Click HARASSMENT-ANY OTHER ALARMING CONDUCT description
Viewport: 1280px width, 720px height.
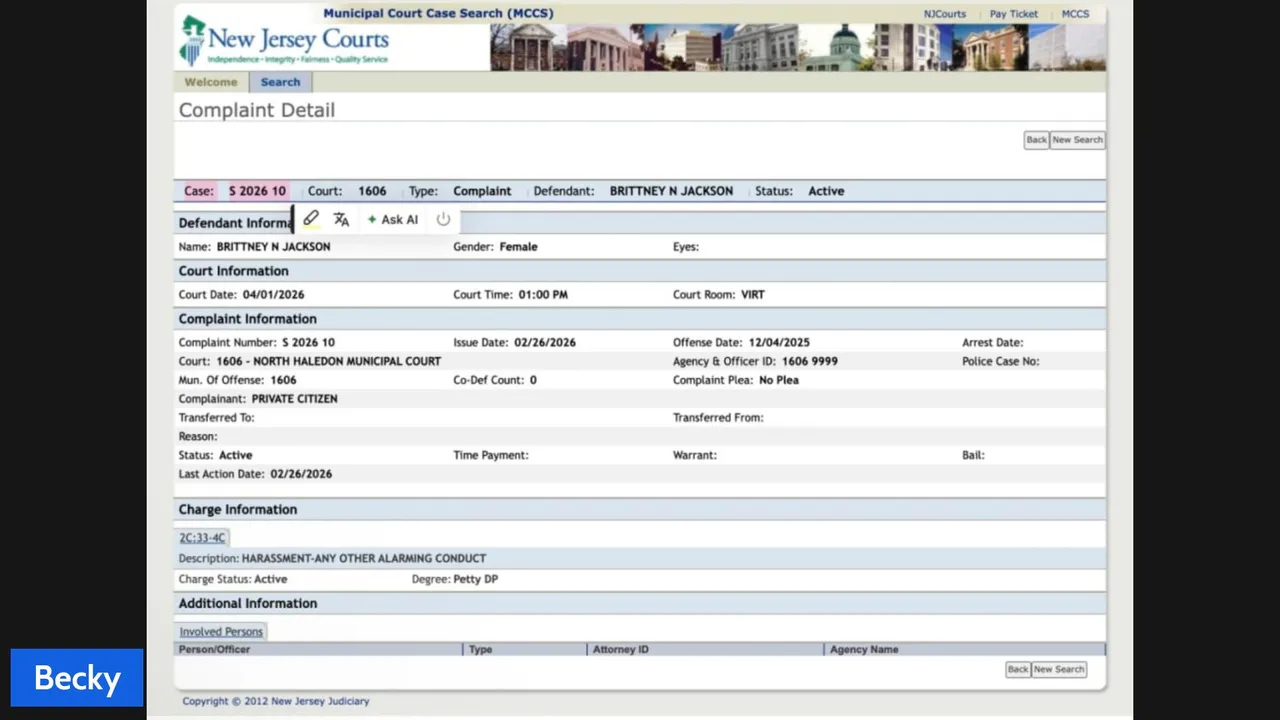click(x=364, y=558)
